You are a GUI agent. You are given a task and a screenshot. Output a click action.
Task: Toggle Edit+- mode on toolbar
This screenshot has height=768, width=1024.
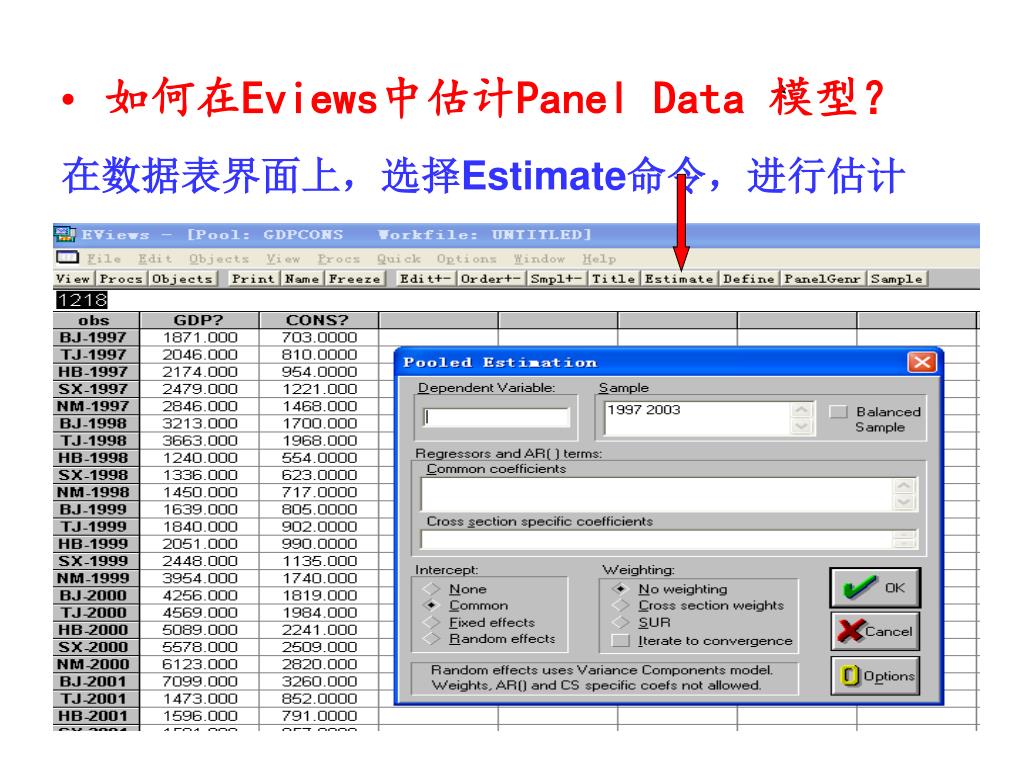[x=425, y=279]
